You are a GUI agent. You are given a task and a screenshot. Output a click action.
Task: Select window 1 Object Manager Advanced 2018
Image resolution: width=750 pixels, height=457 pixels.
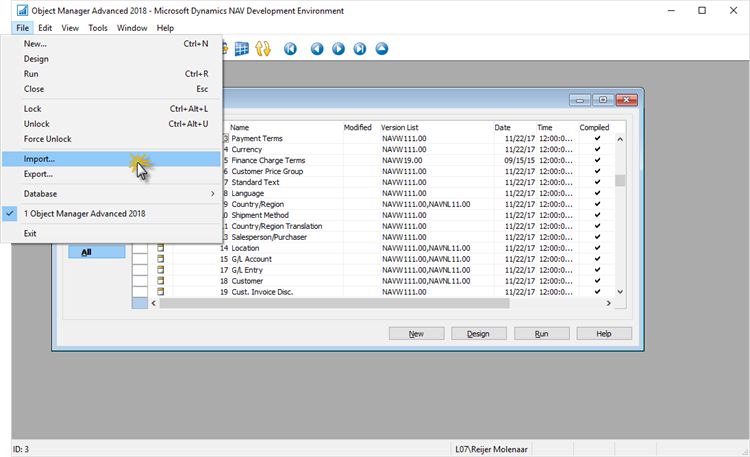111,213
